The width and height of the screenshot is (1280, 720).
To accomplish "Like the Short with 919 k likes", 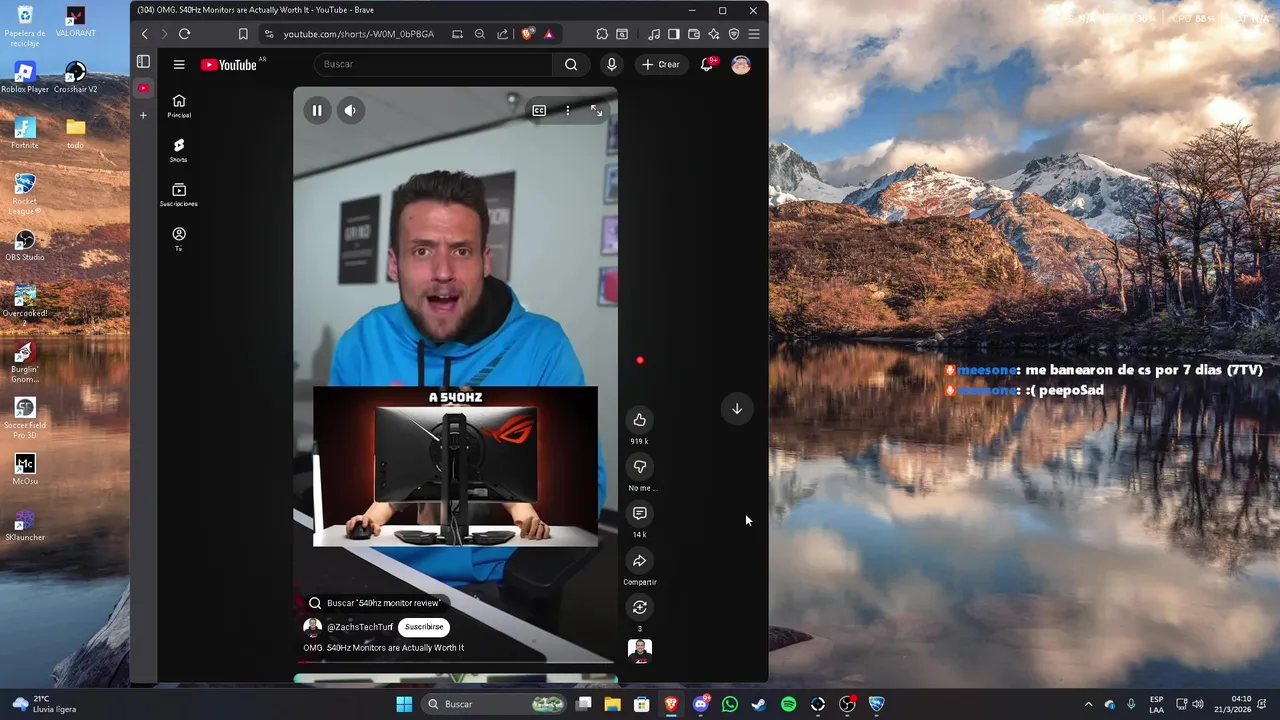I will [x=640, y=420].
